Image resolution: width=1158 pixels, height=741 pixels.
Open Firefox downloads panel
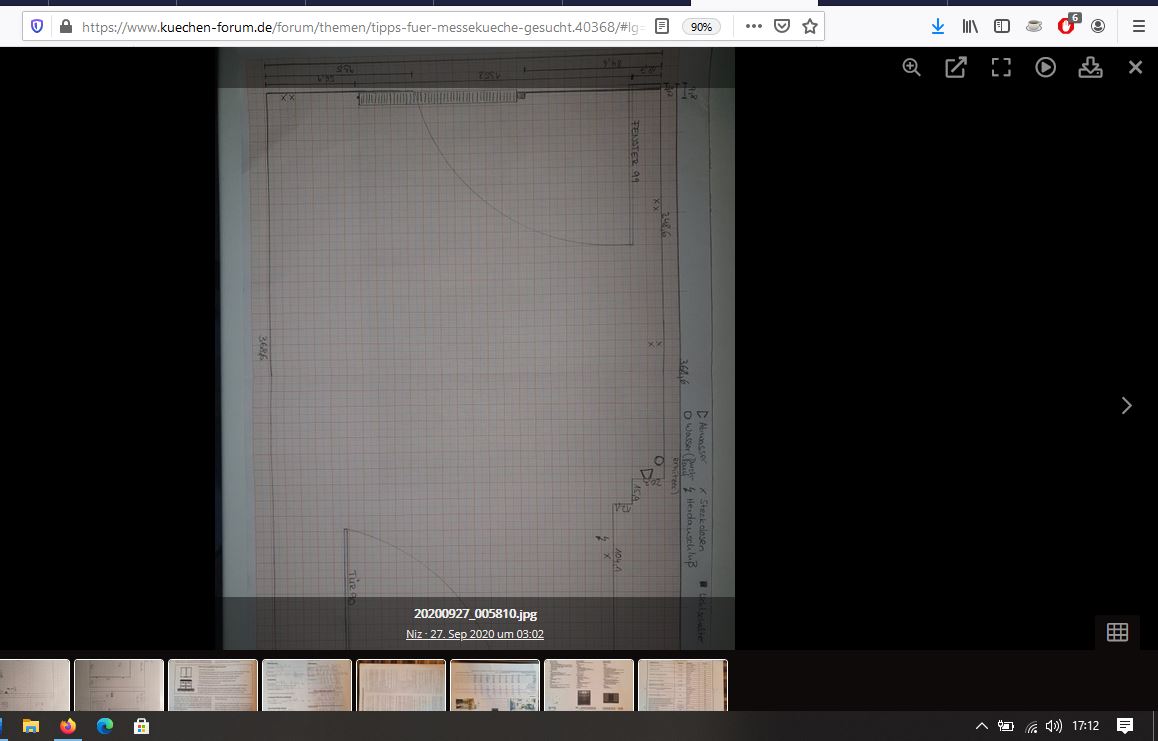point(937,27)
